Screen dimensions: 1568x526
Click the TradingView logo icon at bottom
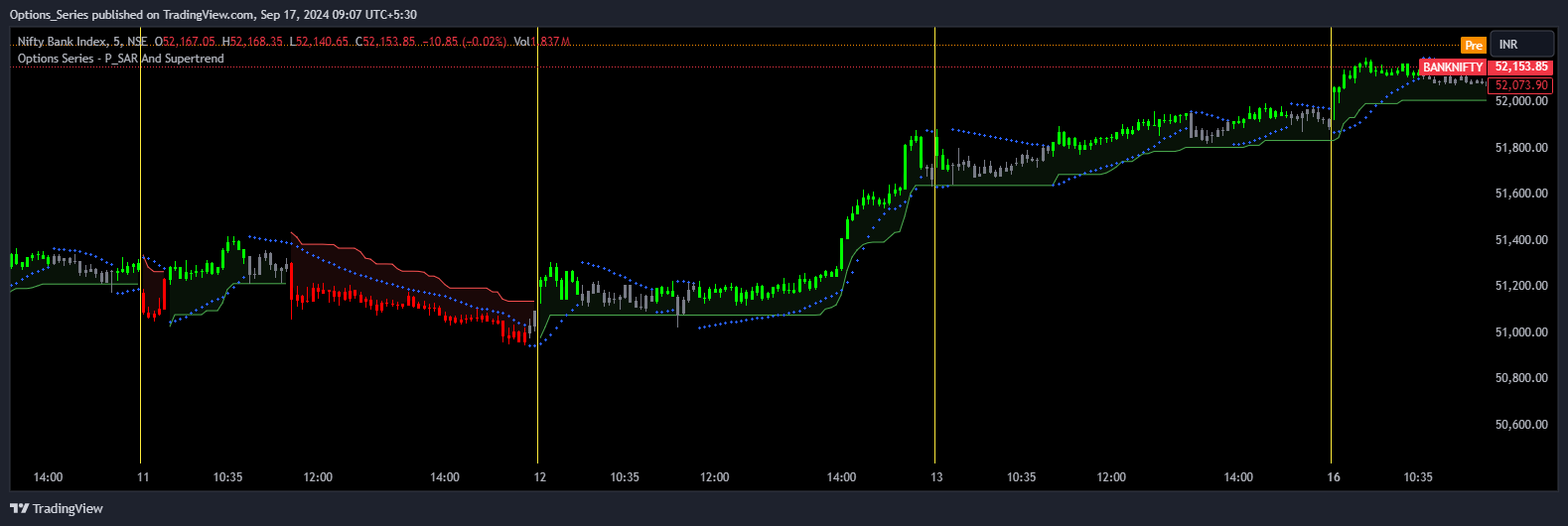click(19, 509)
